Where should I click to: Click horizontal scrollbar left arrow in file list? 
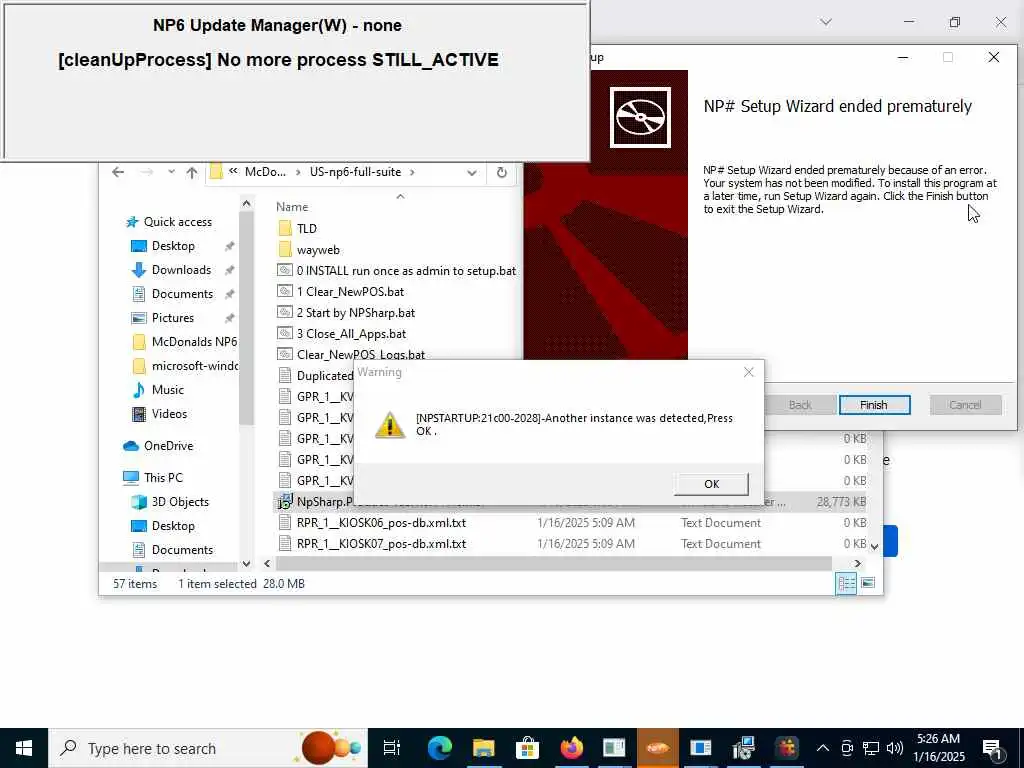click(267, 563)
